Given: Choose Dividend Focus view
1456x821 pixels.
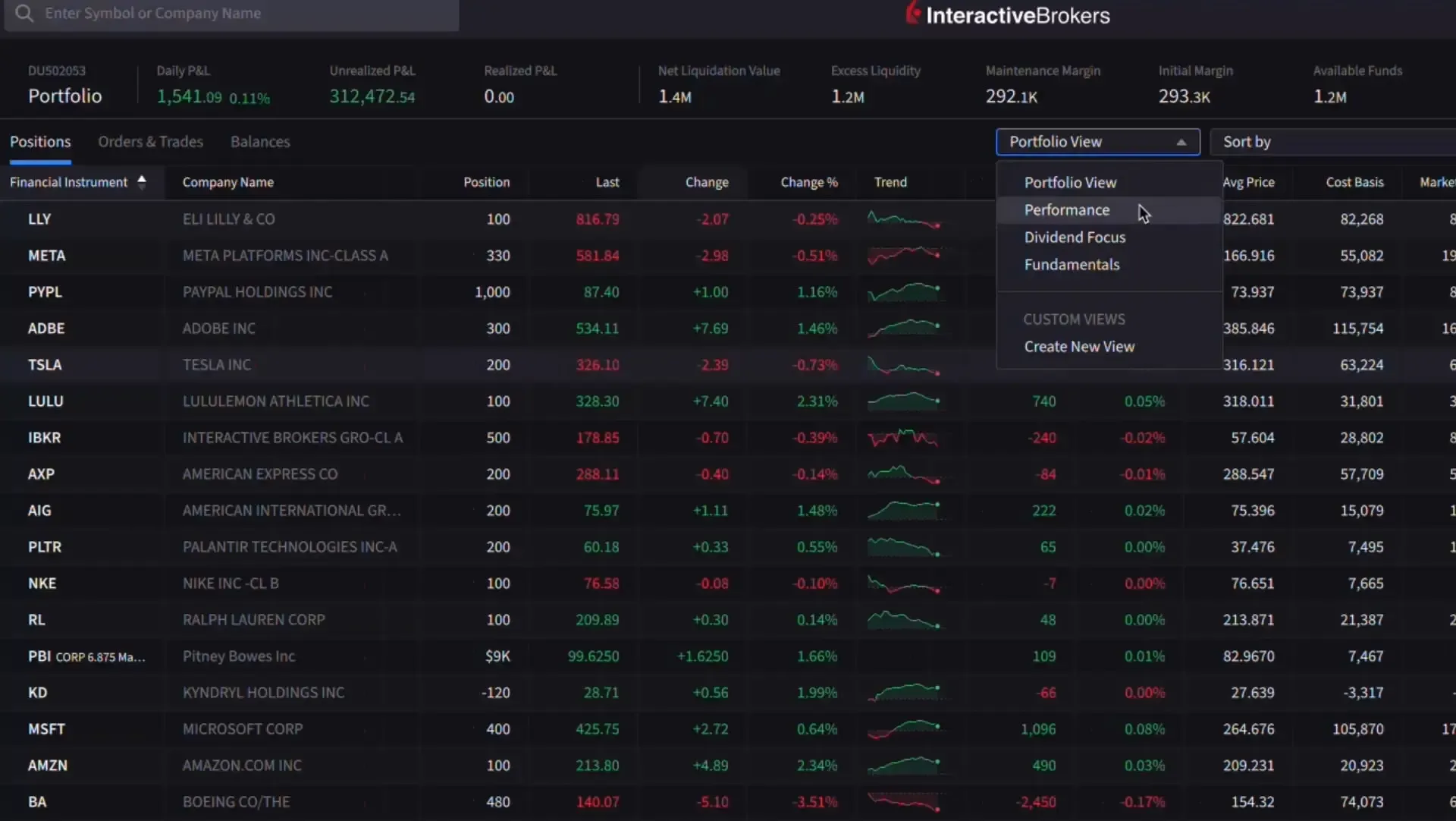Looking at the screenshot, I should [1075, 237].
